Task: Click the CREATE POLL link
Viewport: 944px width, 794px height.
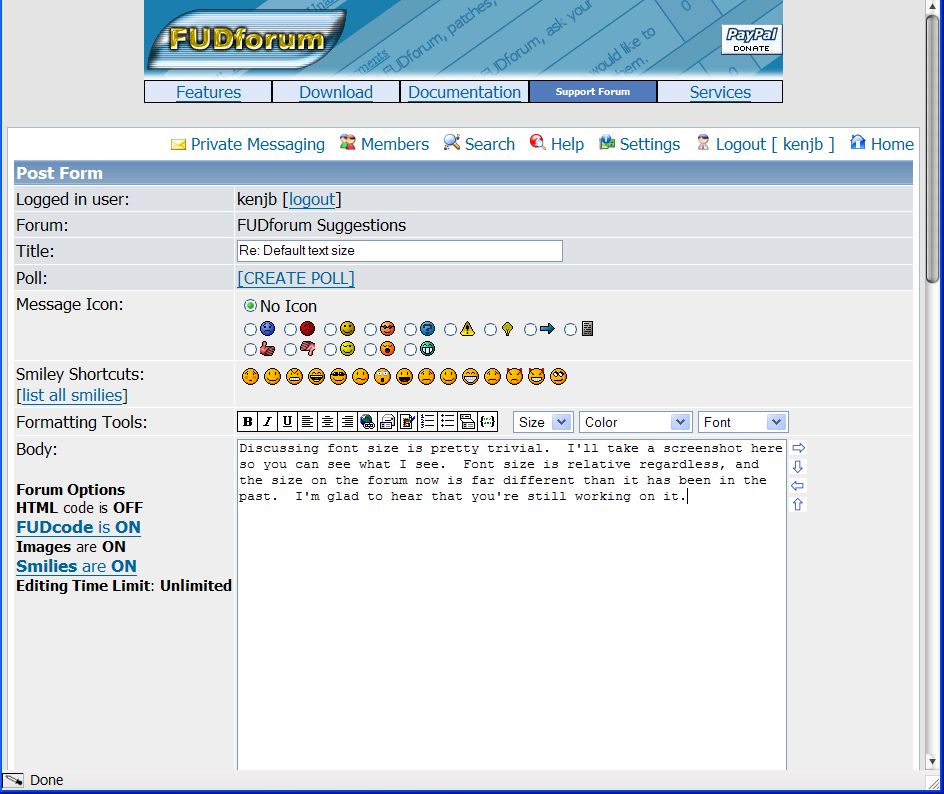Action: (x=296, y=278)
